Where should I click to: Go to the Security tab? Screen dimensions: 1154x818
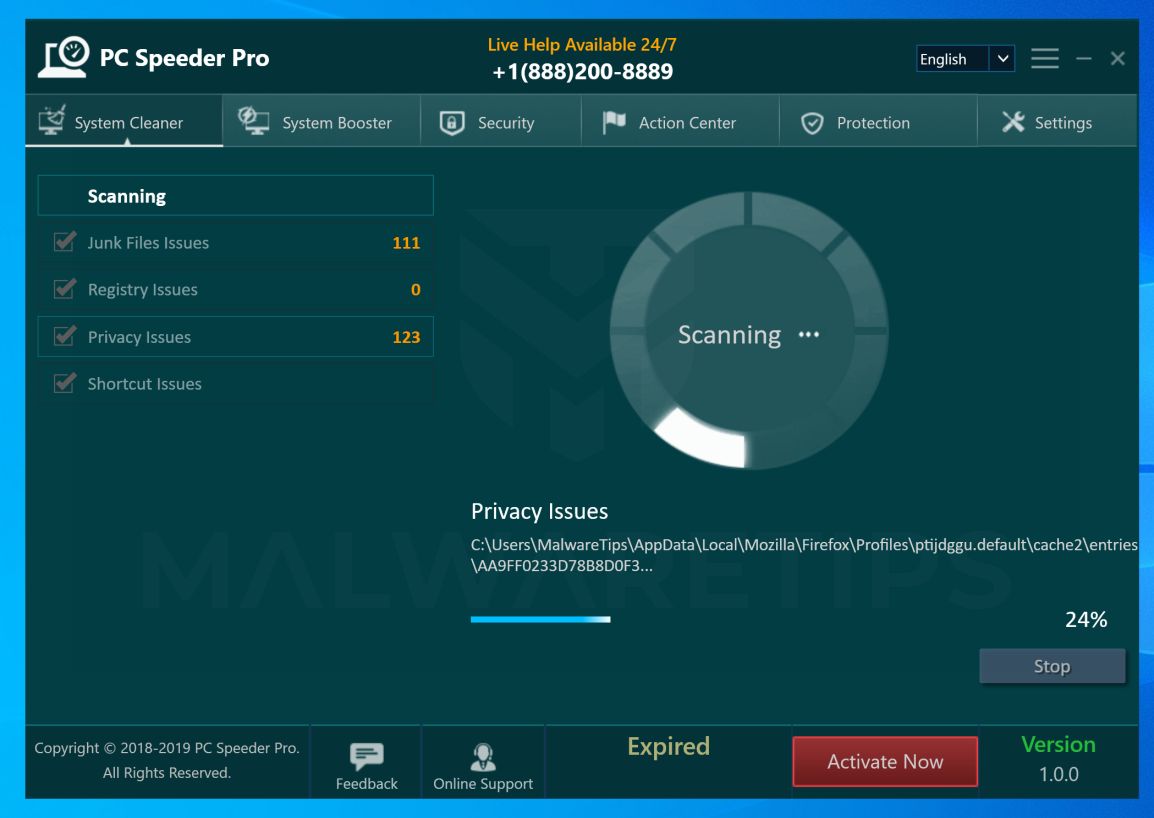501,121
